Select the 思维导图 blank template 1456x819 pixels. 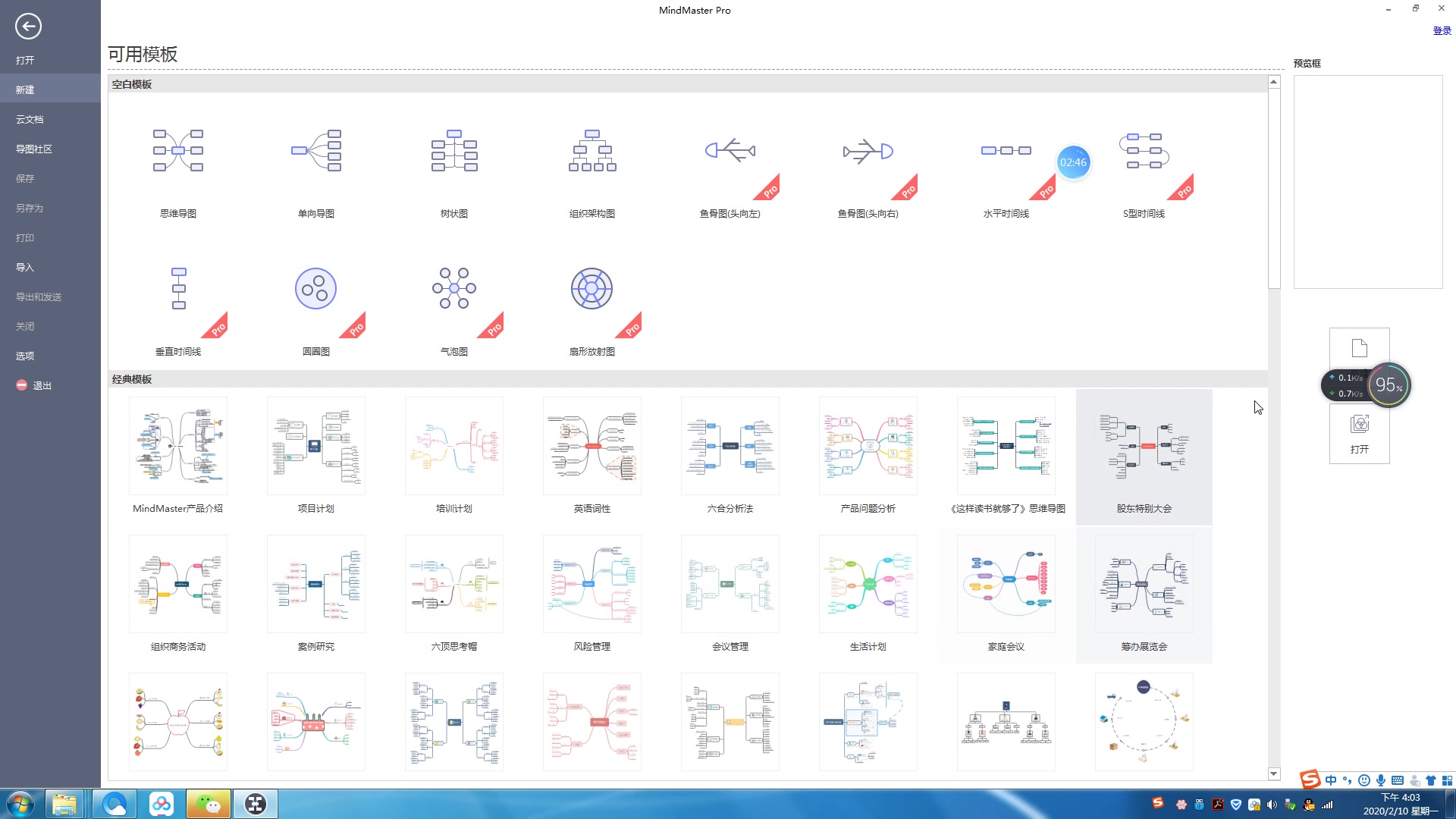tap(178, 151)
